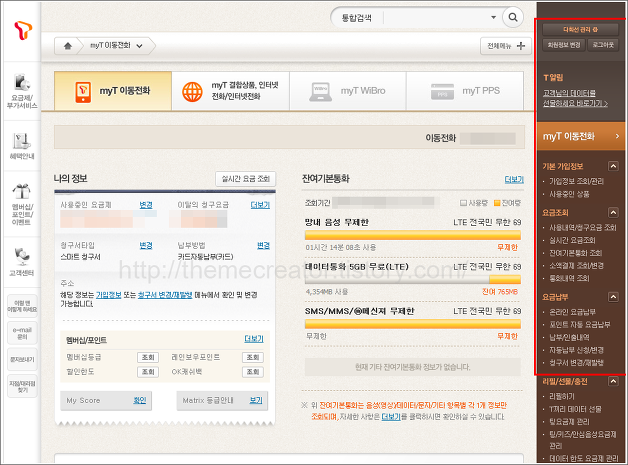Screen dimensions: 628x465
Task: Click 조회 for OK캐쉬백
Action: click(253, 372)
